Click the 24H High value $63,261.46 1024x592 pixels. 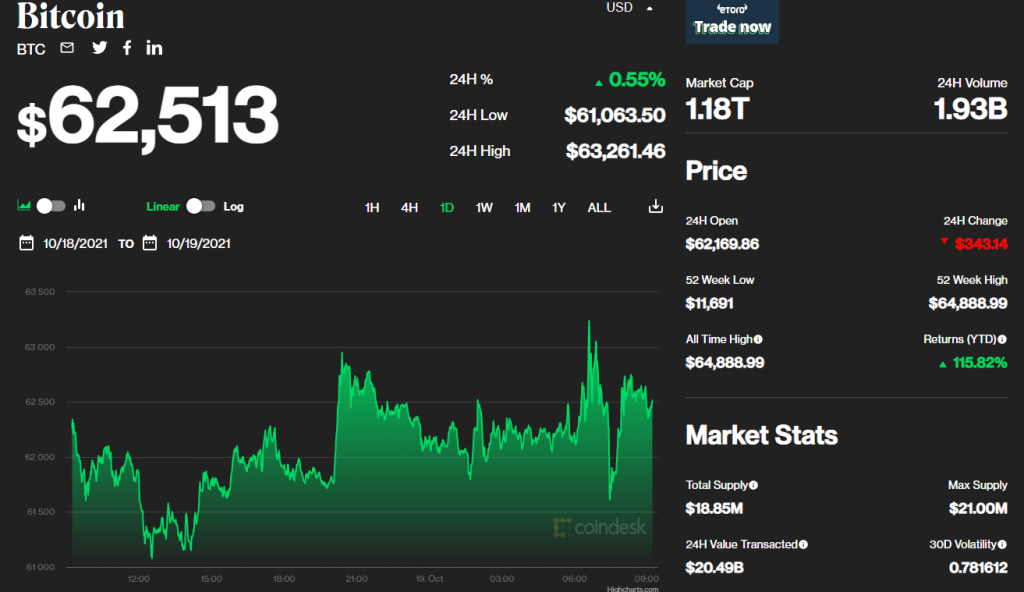click(615, 152)
